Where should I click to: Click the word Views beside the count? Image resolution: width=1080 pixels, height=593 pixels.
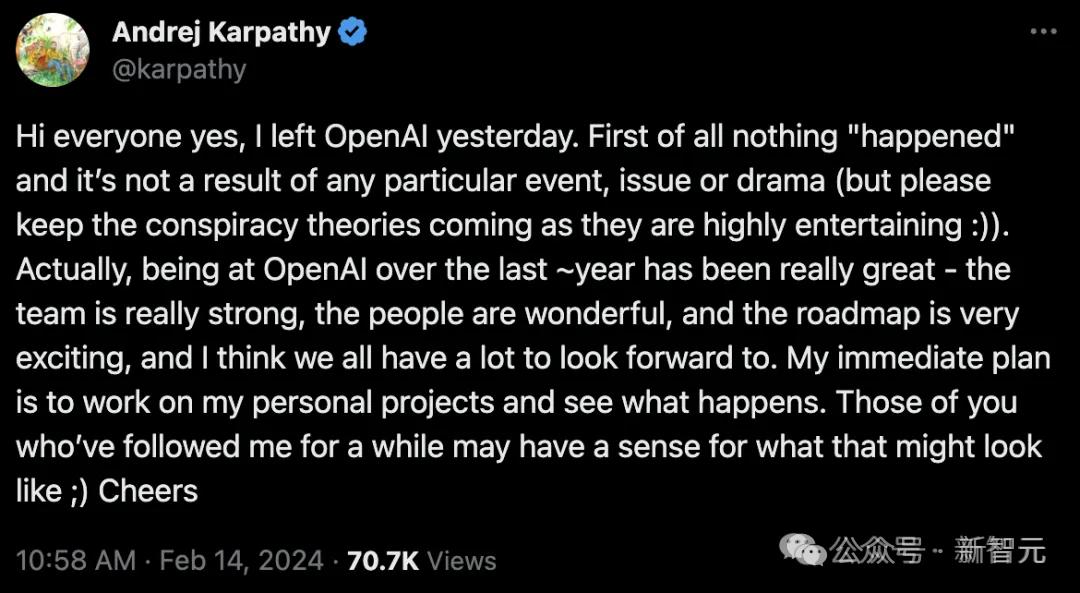click(462, 560)
